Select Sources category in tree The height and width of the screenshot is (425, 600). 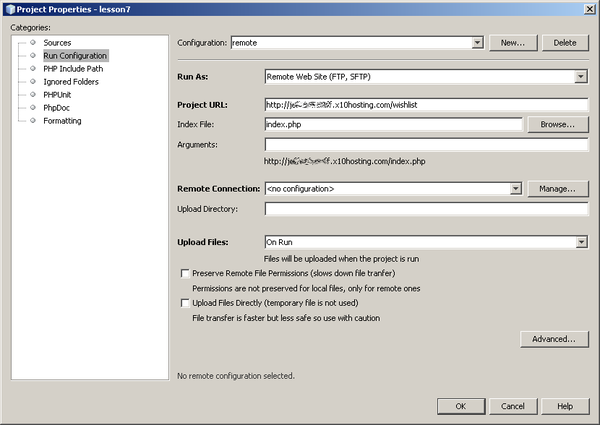pyautogui.click(x=57, y=43)
